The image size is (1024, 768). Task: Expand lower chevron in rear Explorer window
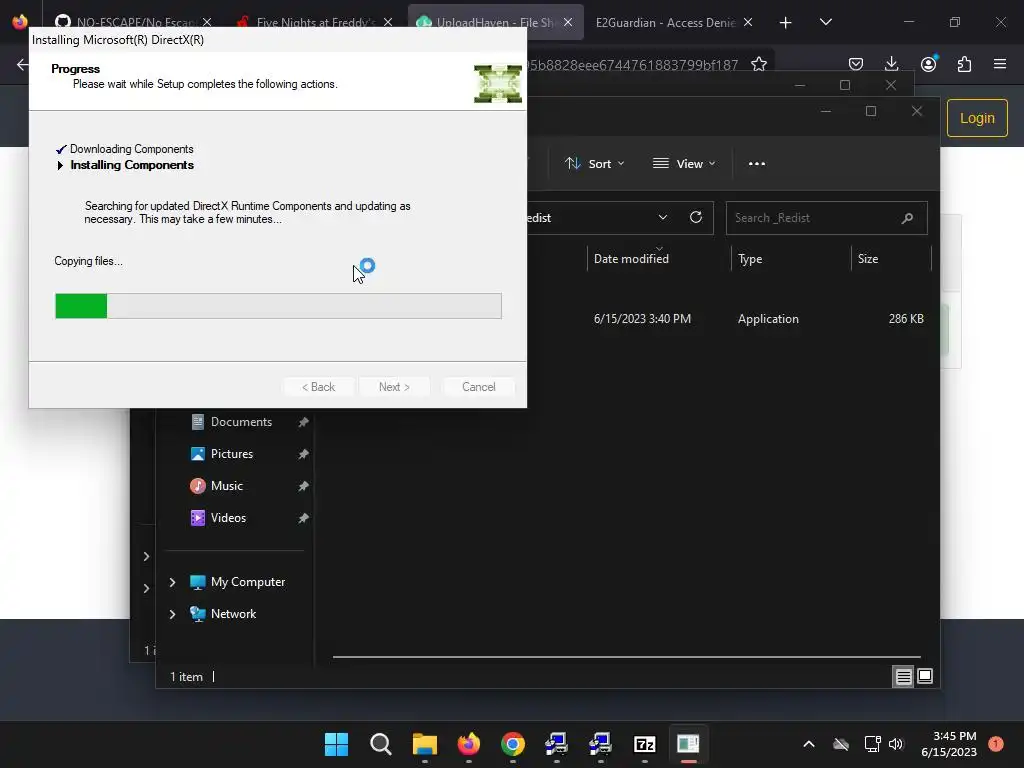pos(146,588)
